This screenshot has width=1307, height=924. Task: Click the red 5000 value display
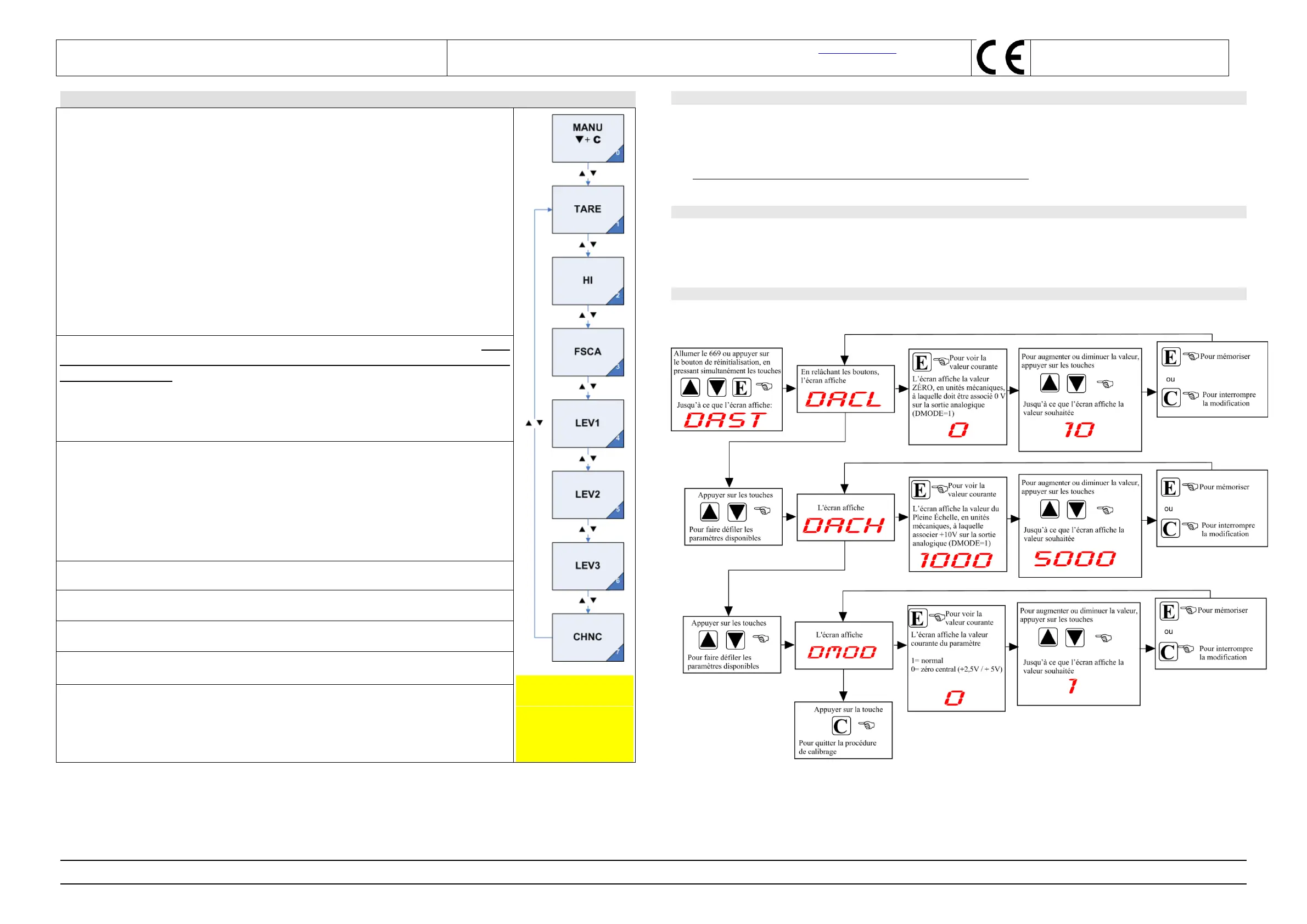tap(1075, 559)
